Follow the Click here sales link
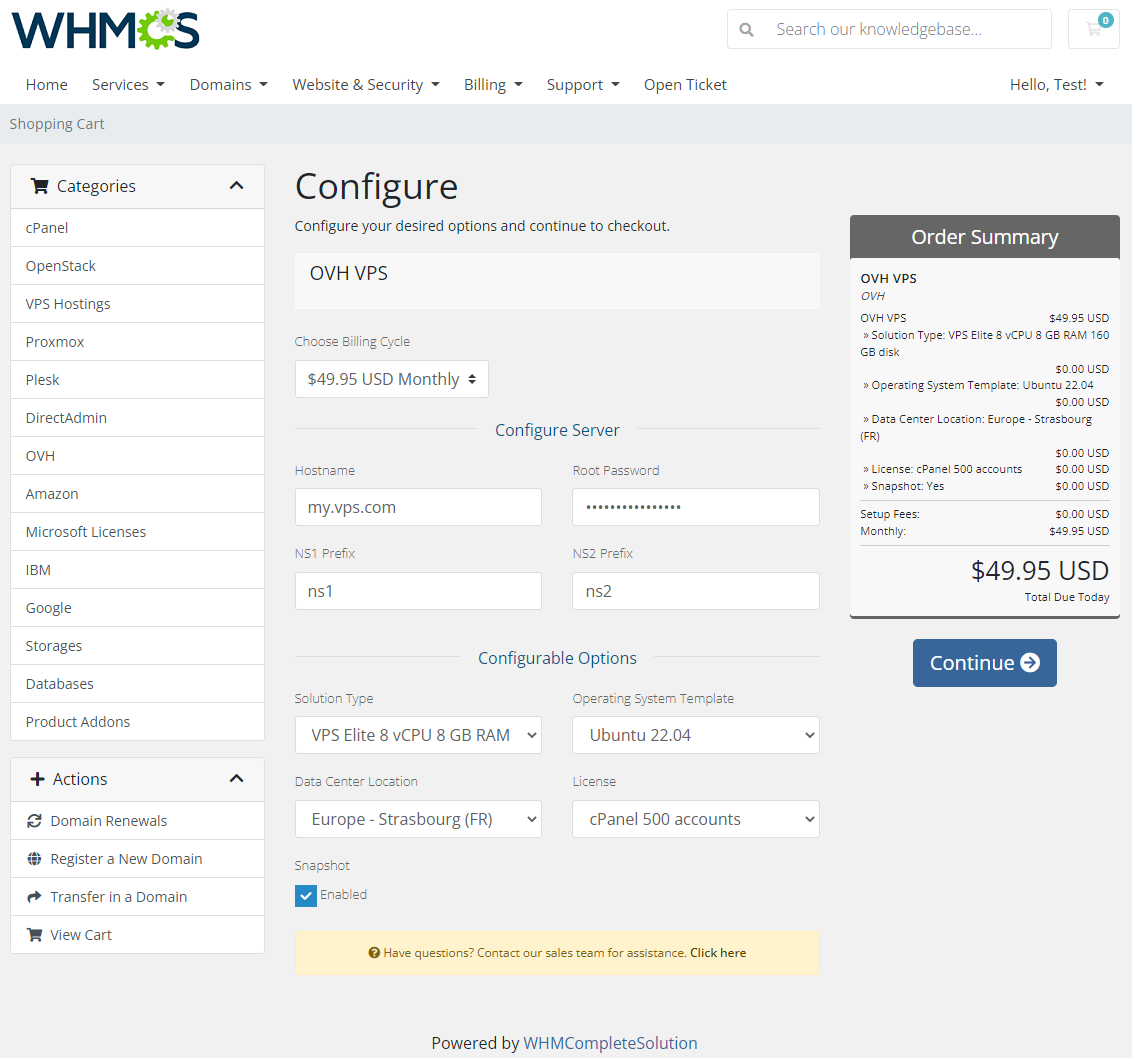Screen dimensions: 1132x1058 tap(717, 952)
